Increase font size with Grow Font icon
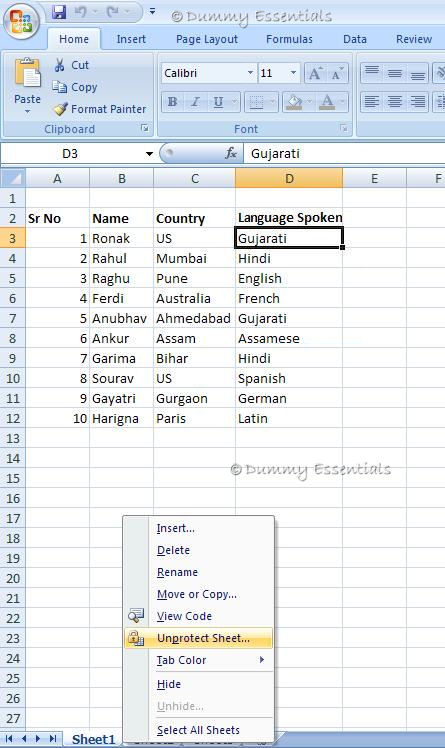 click(315, 73)
